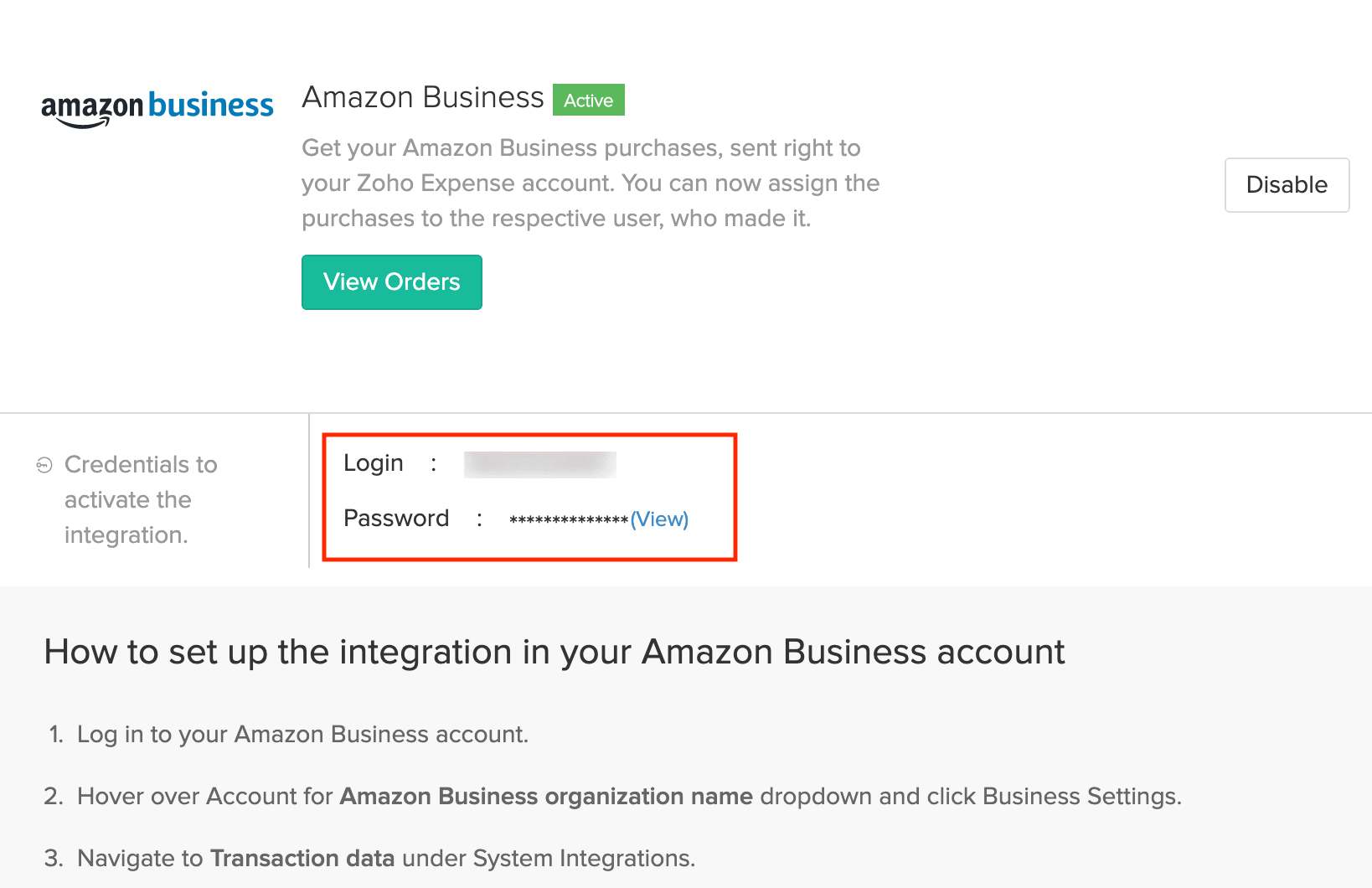This screenshot has height=888, width=1372.
Task: Click the Credentials to activate the integration text
Action: (x=140, y=500)
